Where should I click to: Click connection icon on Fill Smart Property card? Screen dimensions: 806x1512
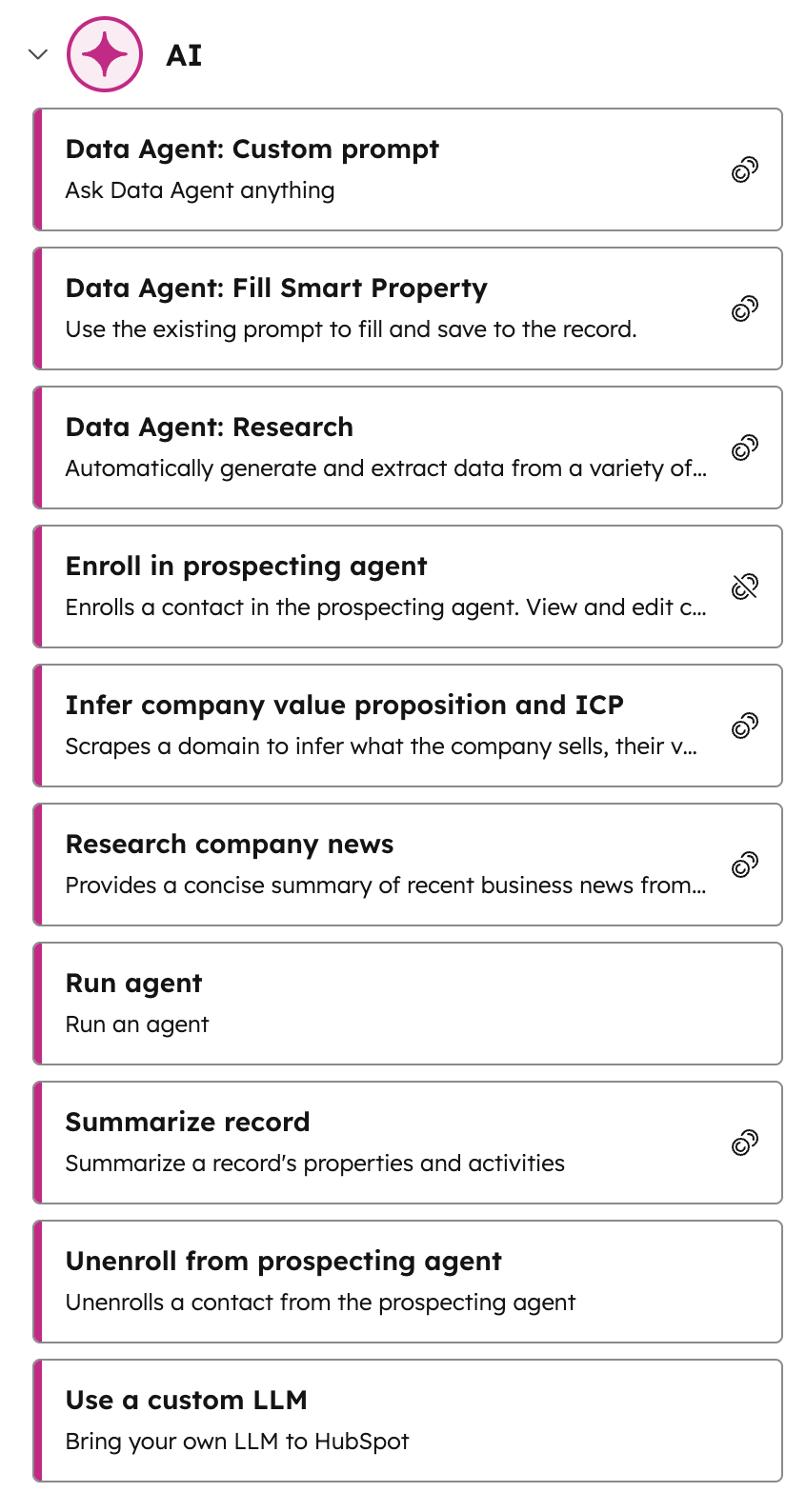coord(744,307)
